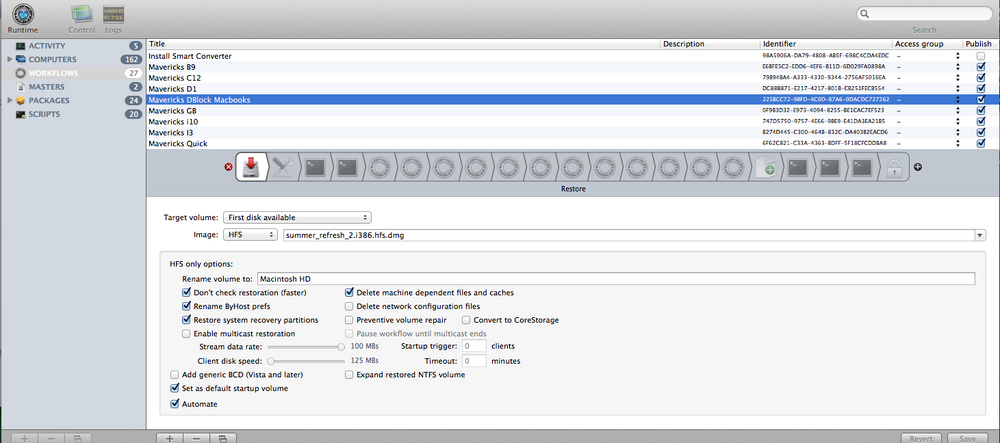Sort by the Access group column header
1000x443 pixels.
pyautogui.click(x=927, y=44)
